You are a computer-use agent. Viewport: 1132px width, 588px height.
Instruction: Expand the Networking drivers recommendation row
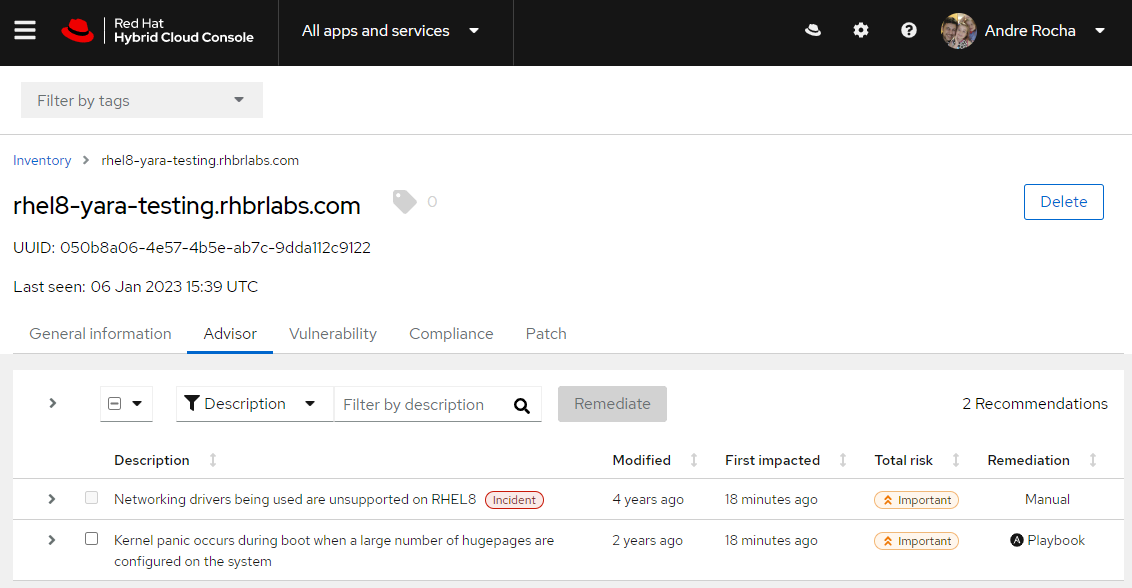click(x=52, y=499)
